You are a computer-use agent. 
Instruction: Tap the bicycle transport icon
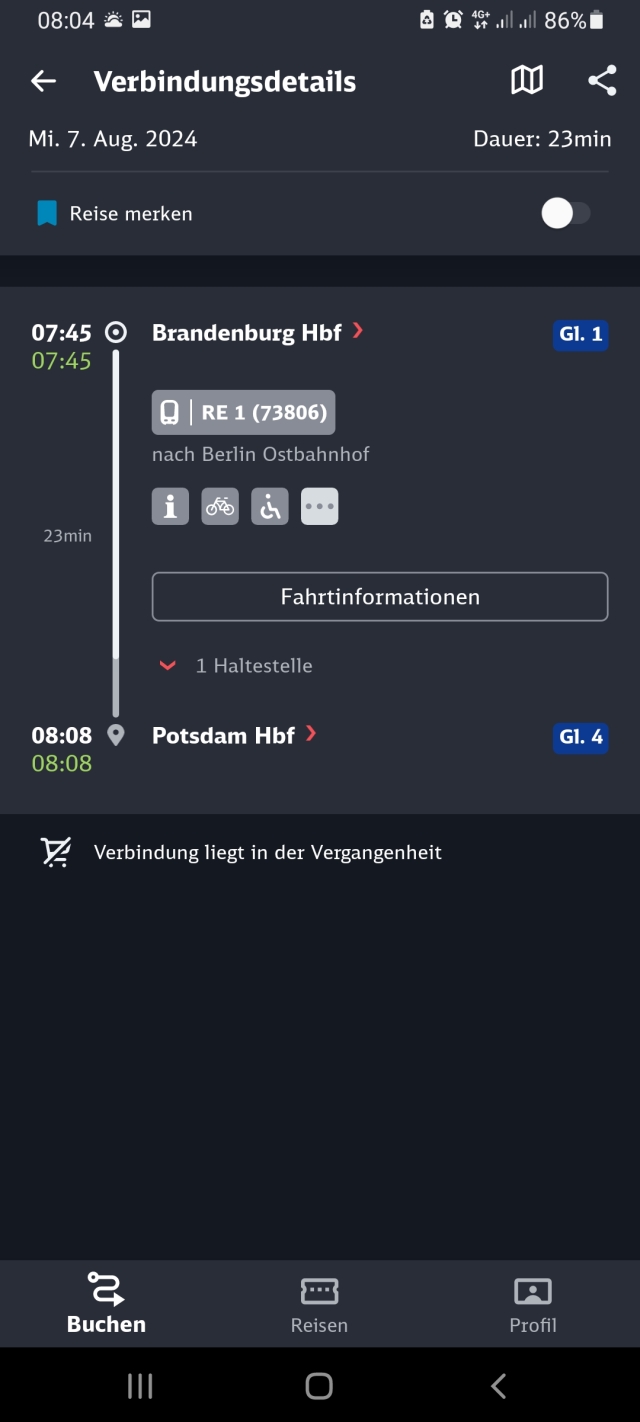tap(220, 506)
